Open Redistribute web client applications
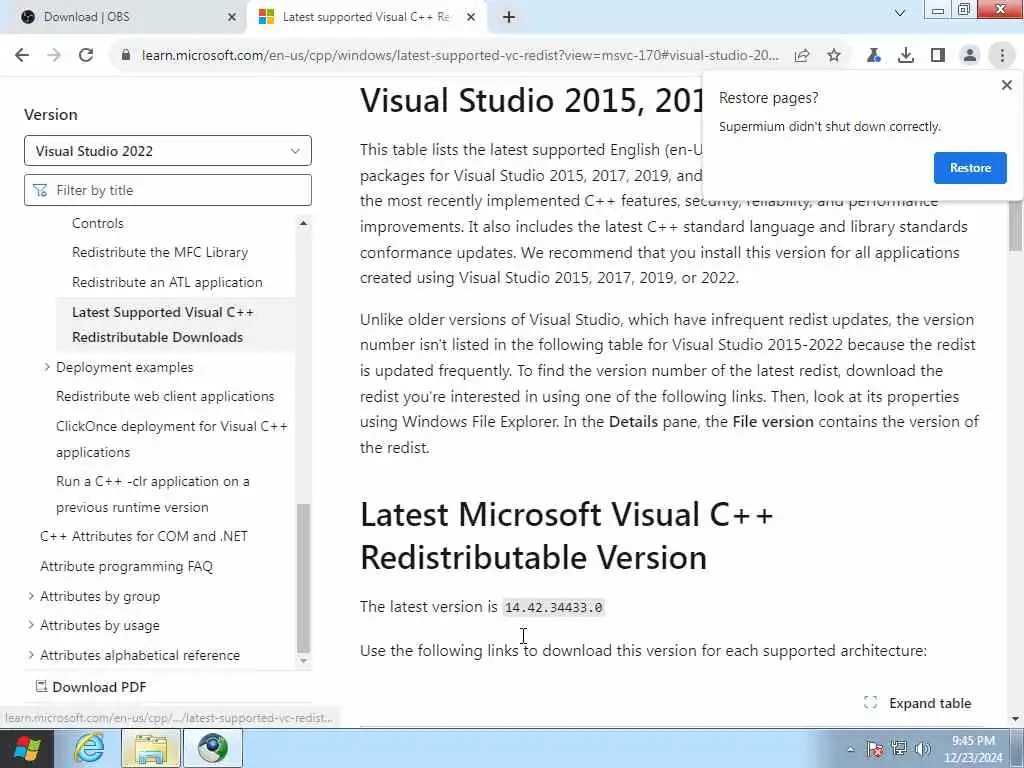 pos(165,396)
